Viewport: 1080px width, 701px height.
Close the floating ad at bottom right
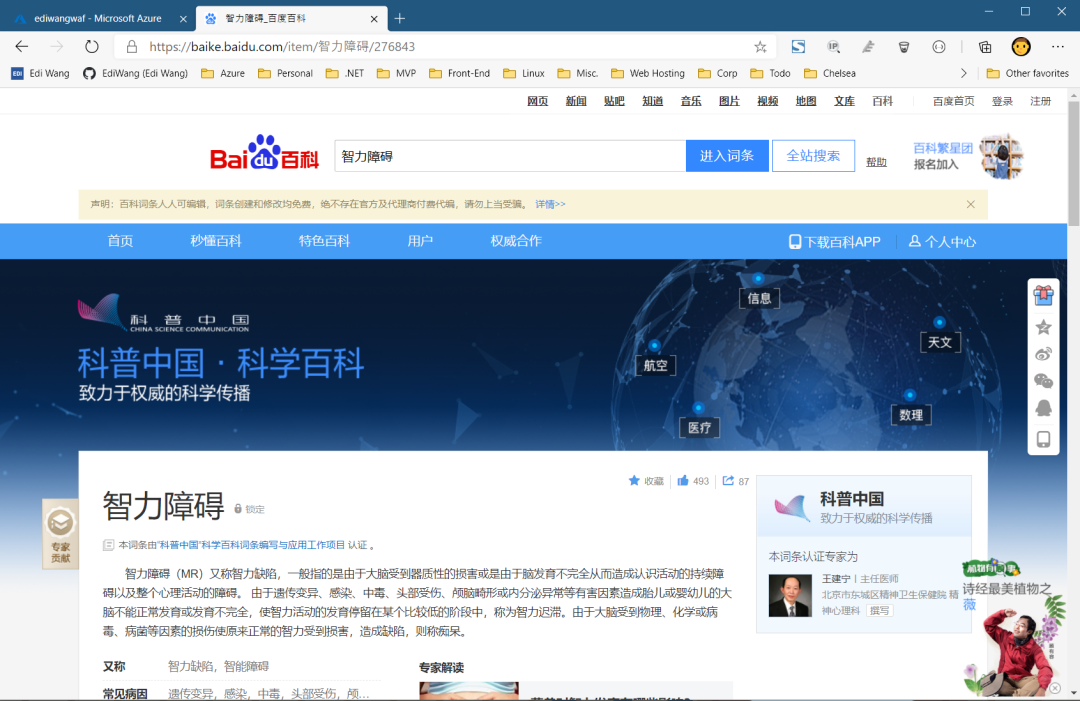point(1055,688)
